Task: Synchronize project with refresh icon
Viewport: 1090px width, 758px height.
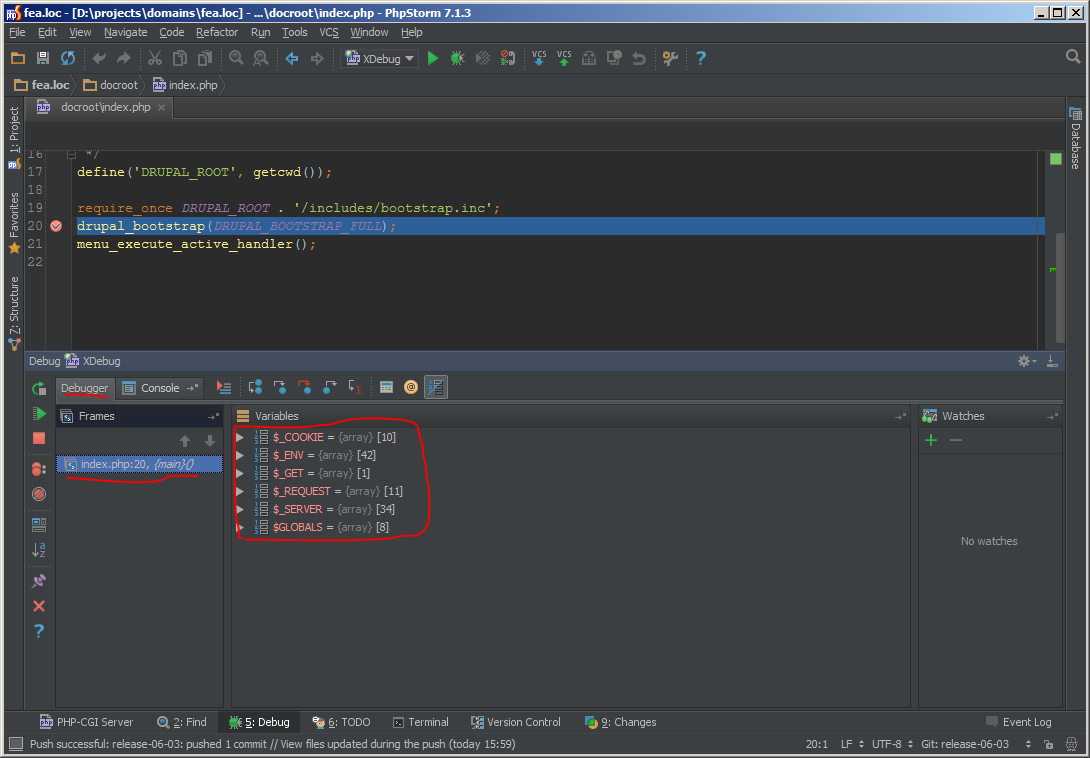Action: coord(67,58)
